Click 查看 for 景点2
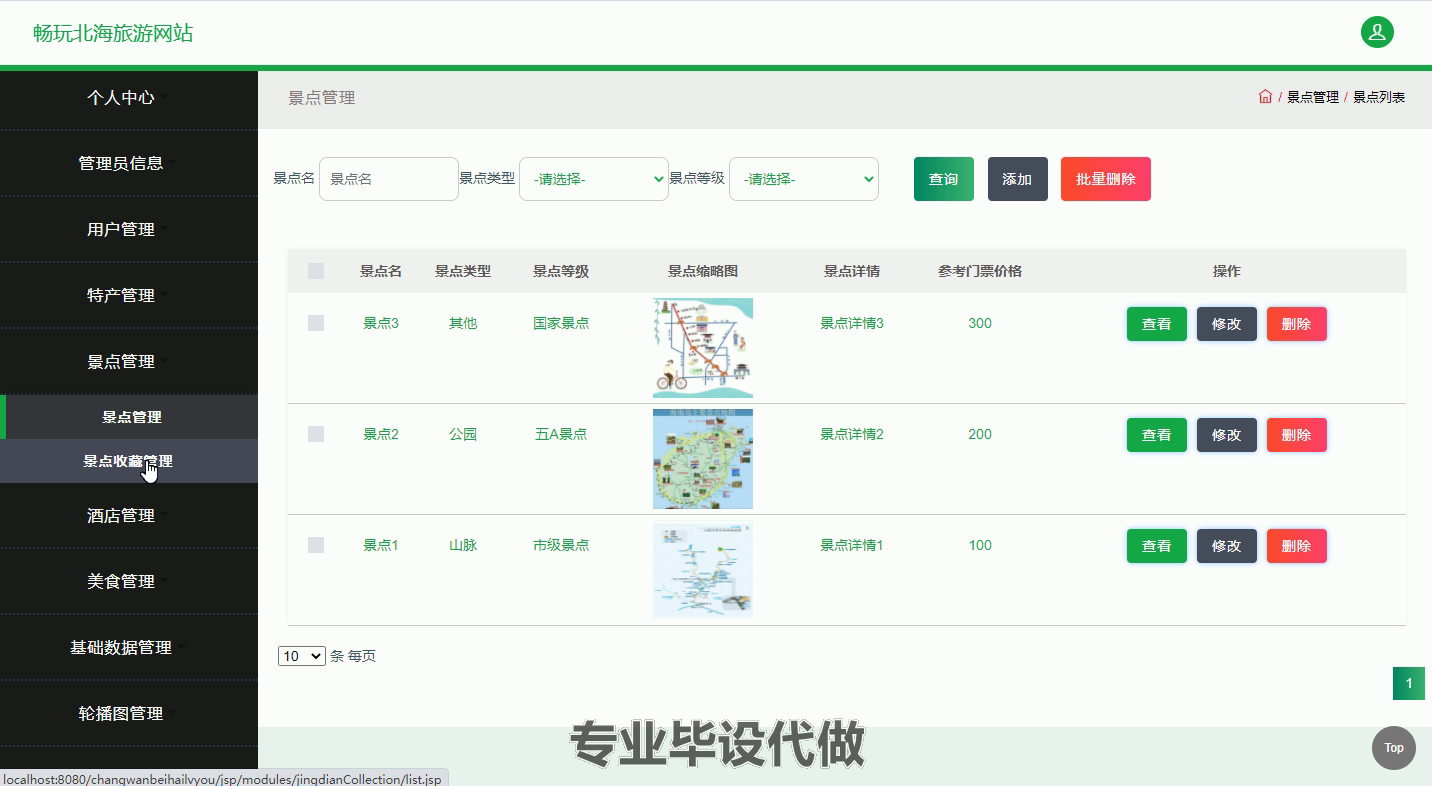Image resolution: width=1432 pixels, height=786 pixels. pyautogui.click(x=1157, y=435)
